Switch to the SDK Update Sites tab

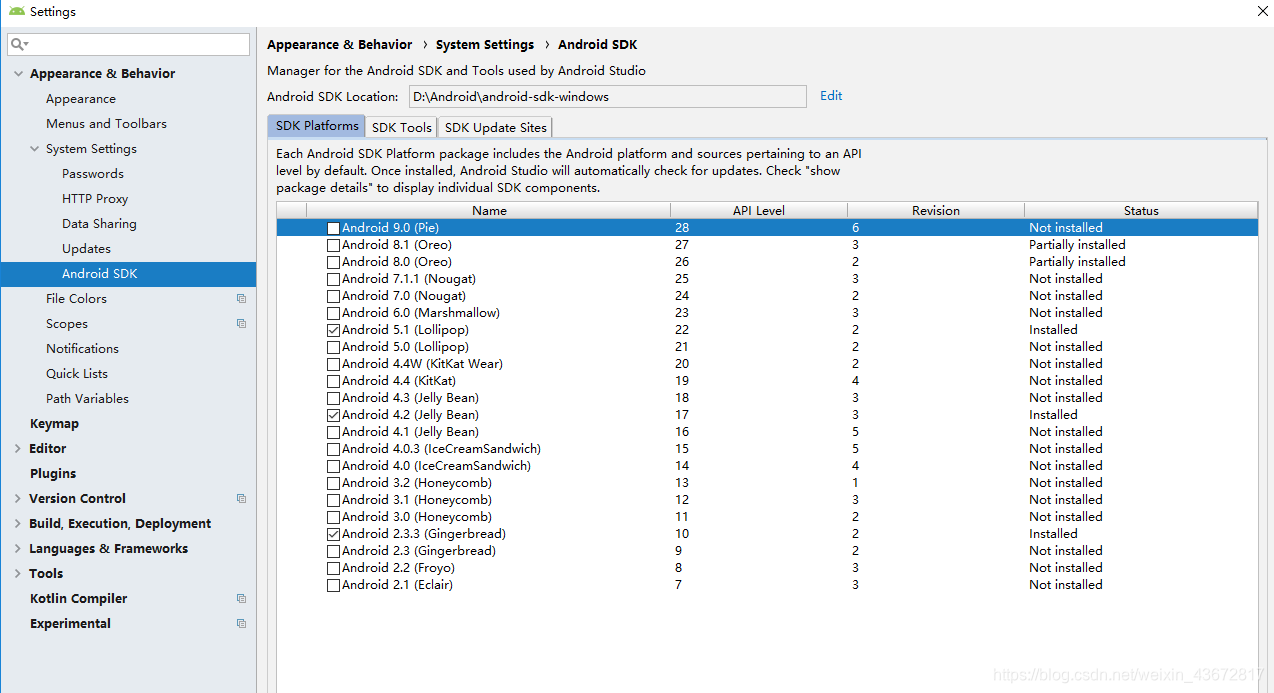coord(495,127)
